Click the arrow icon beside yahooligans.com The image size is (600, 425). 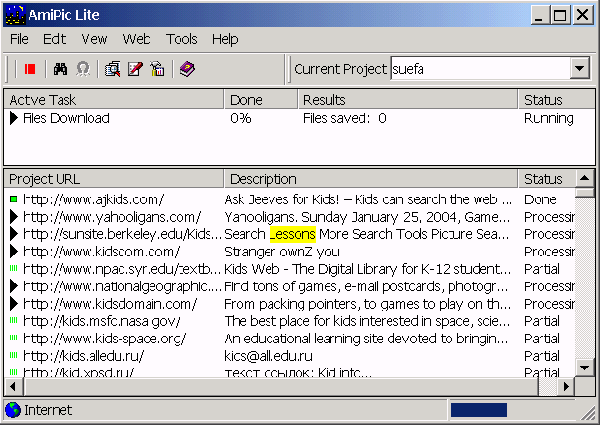pyautogui.click(x=14, y=217)
